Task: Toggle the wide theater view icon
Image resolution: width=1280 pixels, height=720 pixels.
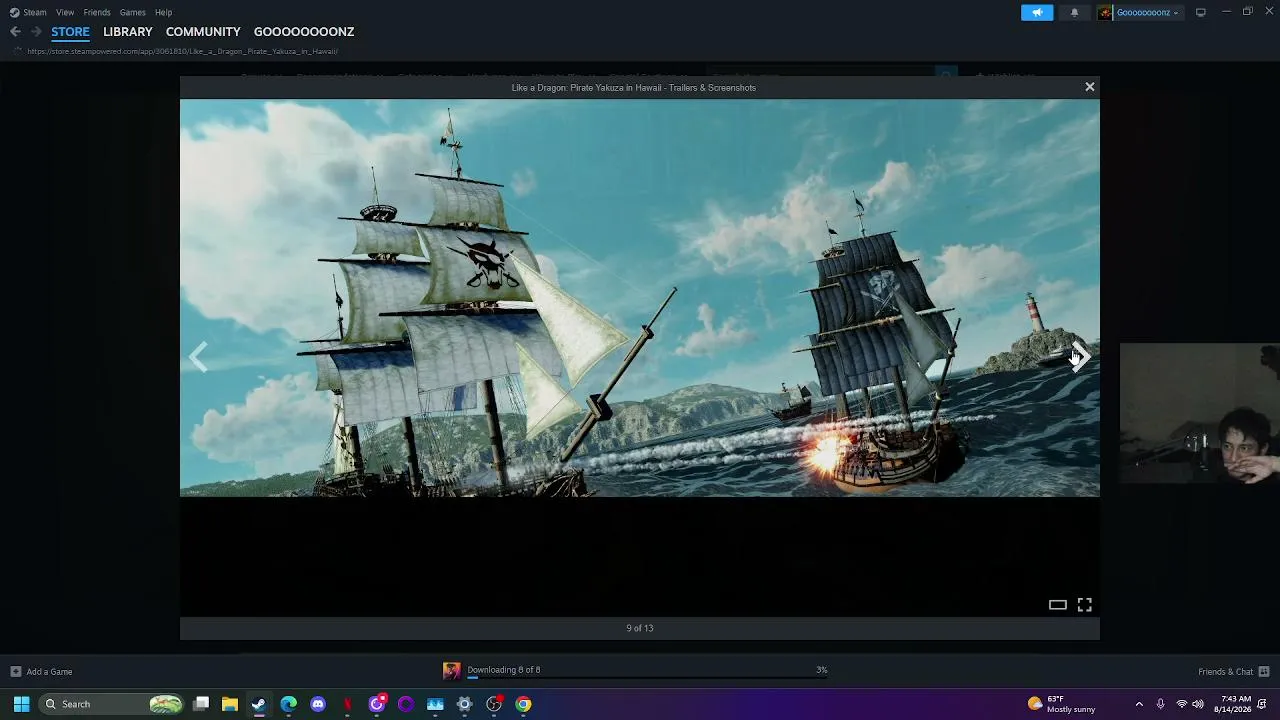Action: pos(1057,604)
